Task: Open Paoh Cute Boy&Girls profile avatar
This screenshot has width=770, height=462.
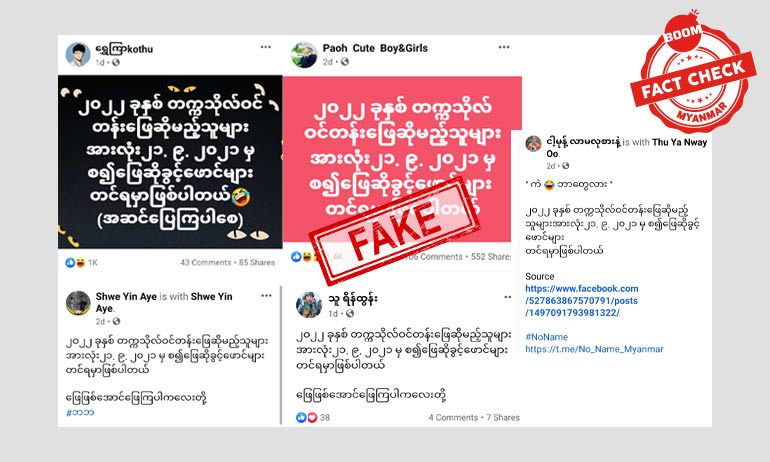Action: (x=304, y=54)
